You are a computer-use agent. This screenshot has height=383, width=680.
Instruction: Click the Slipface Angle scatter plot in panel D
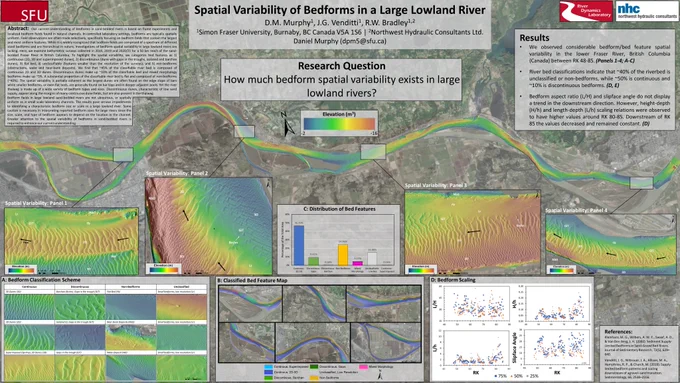[557, 347]
